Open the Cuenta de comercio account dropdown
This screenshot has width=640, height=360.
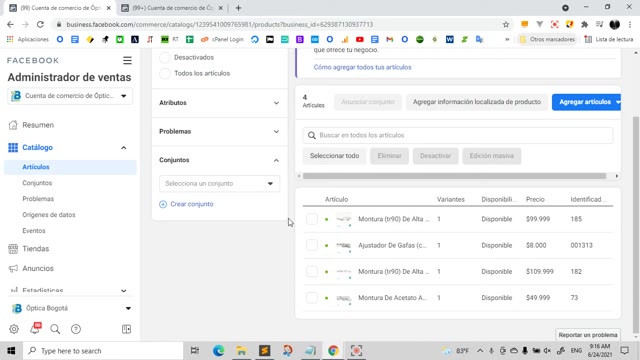pos(70,96)
